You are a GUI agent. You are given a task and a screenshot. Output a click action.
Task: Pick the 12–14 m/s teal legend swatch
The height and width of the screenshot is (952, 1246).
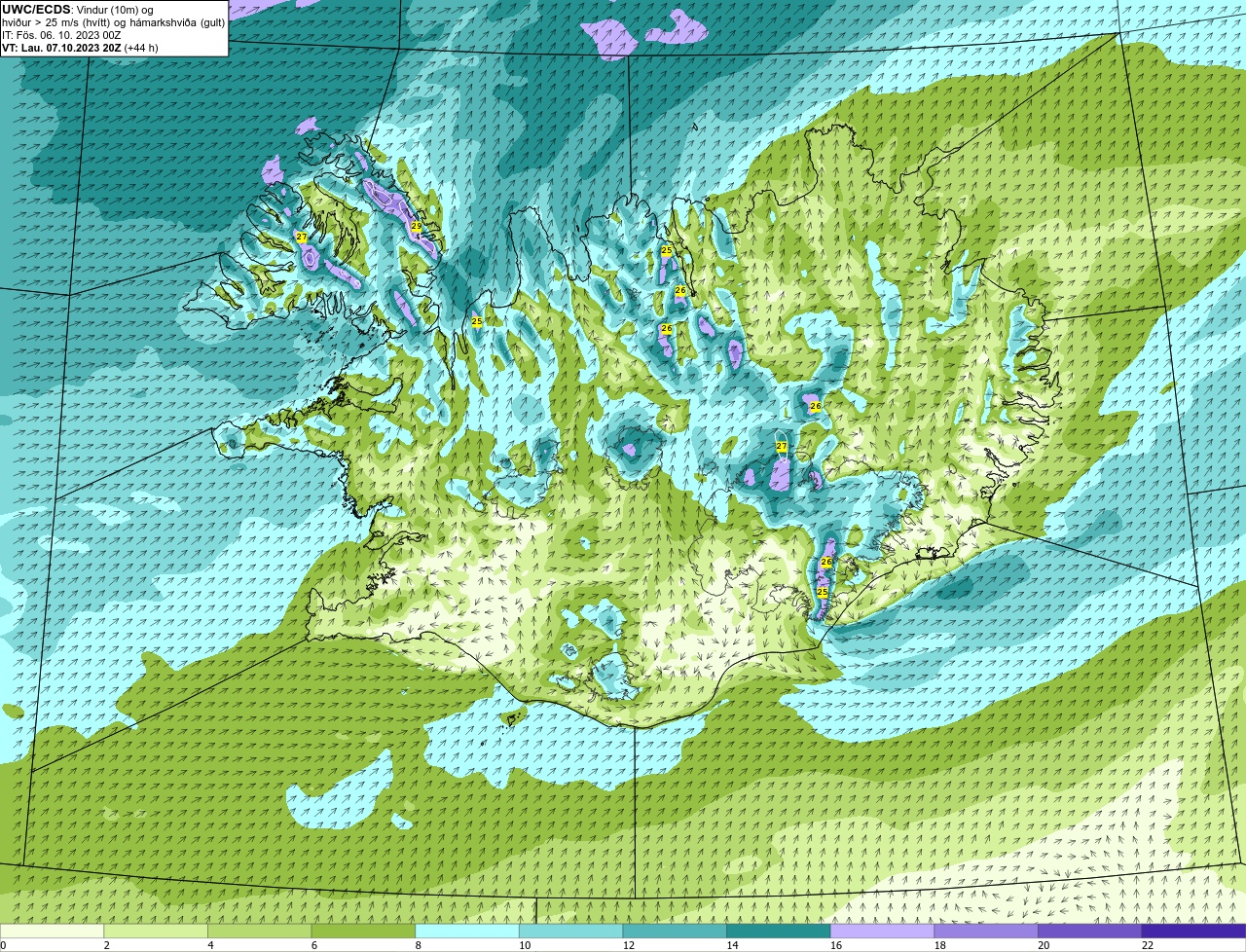(x=675, y=931)
